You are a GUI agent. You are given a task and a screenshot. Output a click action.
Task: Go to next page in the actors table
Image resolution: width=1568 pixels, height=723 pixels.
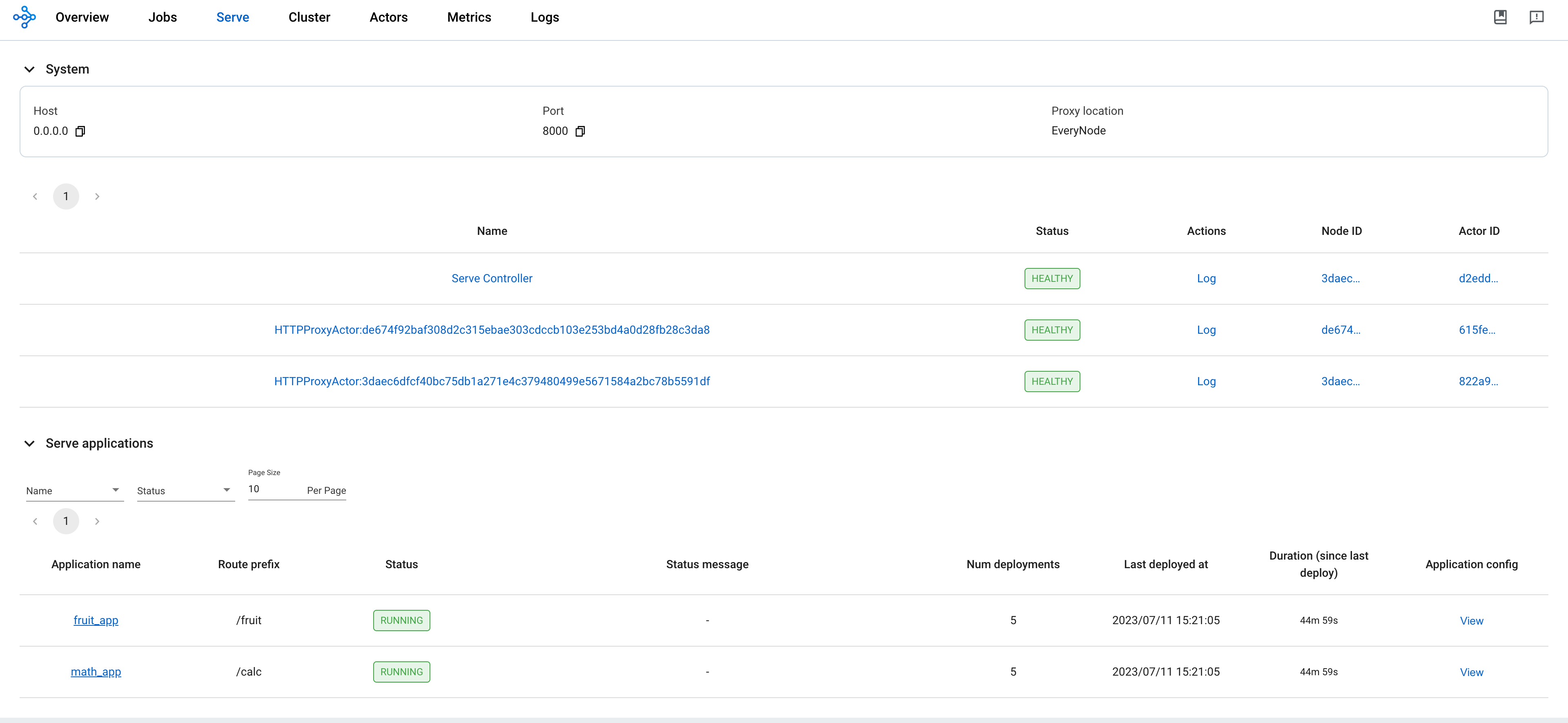[98, 196]
